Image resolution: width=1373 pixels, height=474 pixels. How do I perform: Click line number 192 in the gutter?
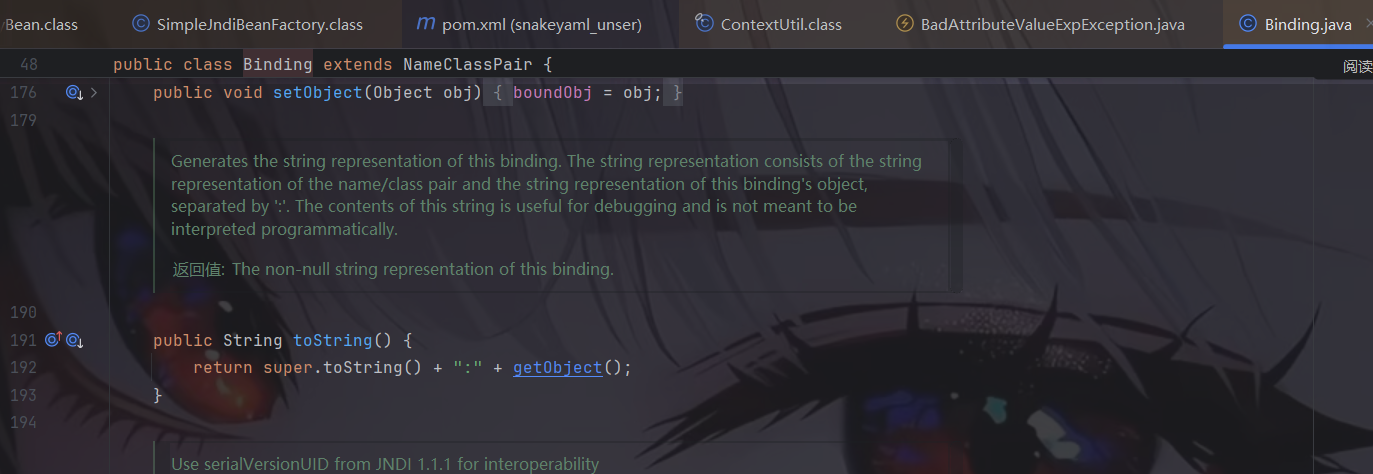[22, 368]
